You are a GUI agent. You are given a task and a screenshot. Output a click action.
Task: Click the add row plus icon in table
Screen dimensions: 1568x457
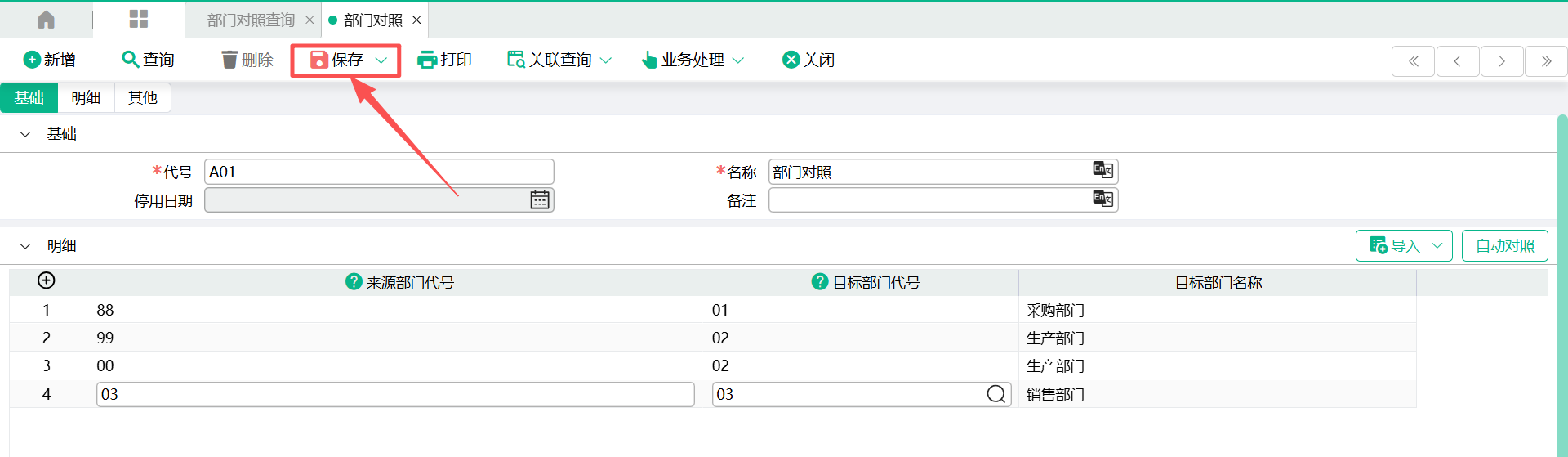[x=47, y=280]
